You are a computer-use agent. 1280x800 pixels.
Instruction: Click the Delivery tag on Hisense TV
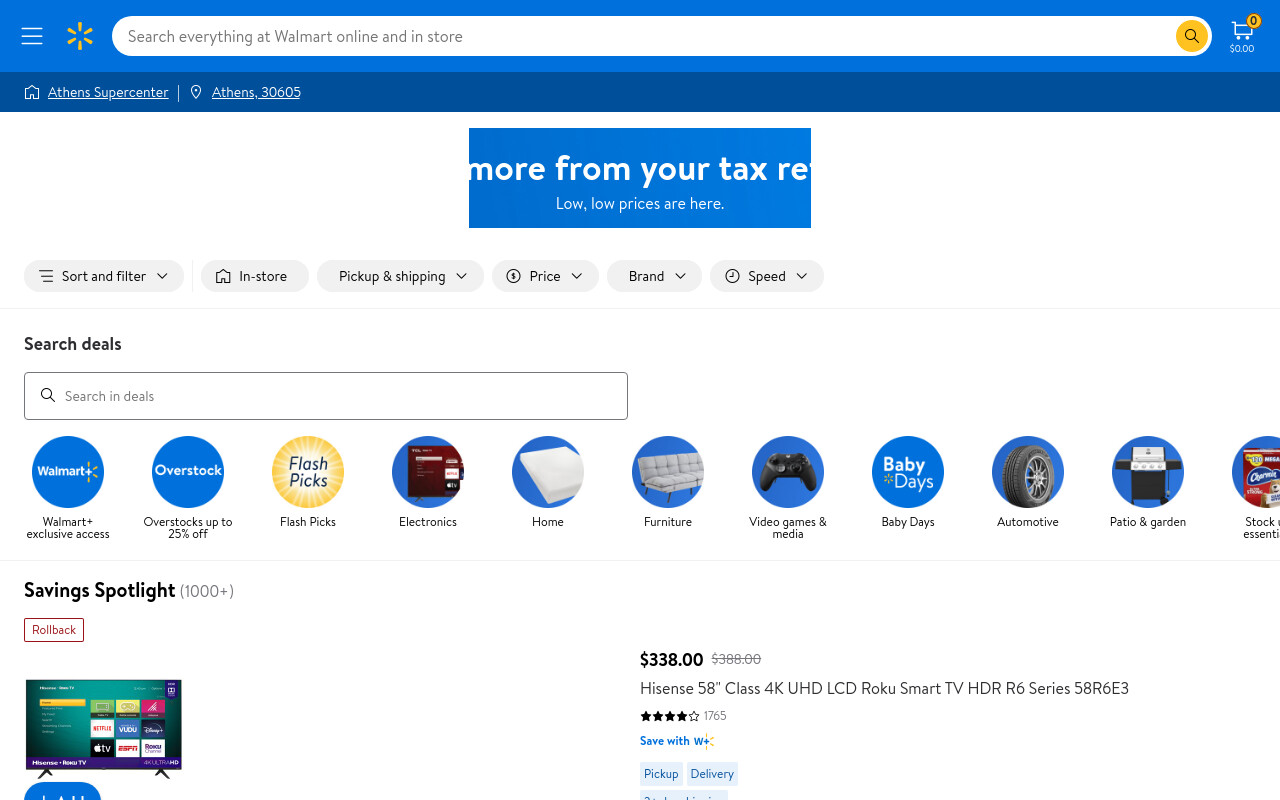[x=712, y=774]
